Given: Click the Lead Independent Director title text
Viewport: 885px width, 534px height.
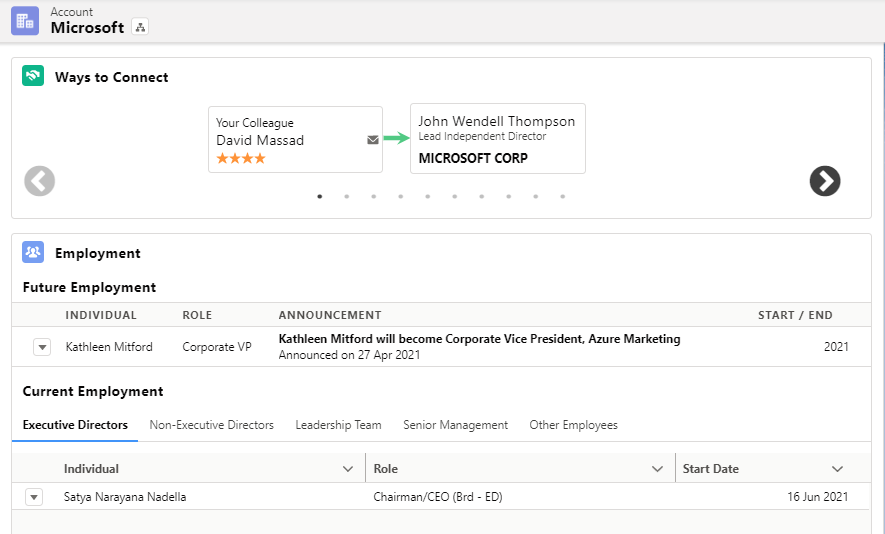Looking at the screenshot, I should pyautogui.click(x=482, y=136).
